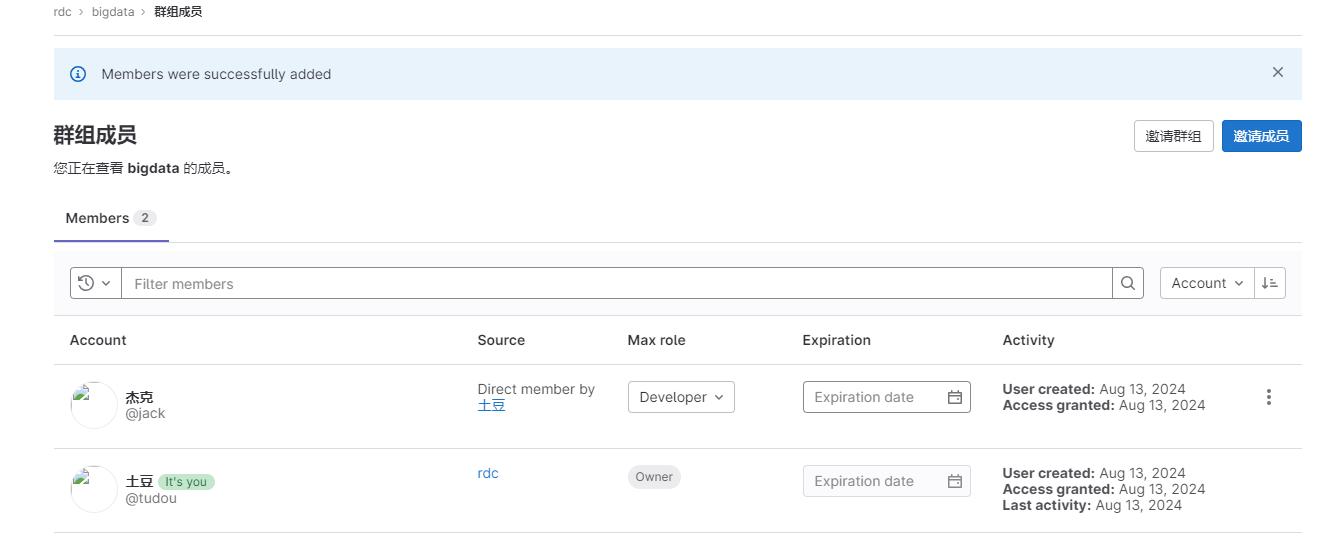Image resolution: width=1320 pixels, height=554 pixels.
Task: Click the calendar icon in jack's expiration field
Action: click(x=955, y=397)
